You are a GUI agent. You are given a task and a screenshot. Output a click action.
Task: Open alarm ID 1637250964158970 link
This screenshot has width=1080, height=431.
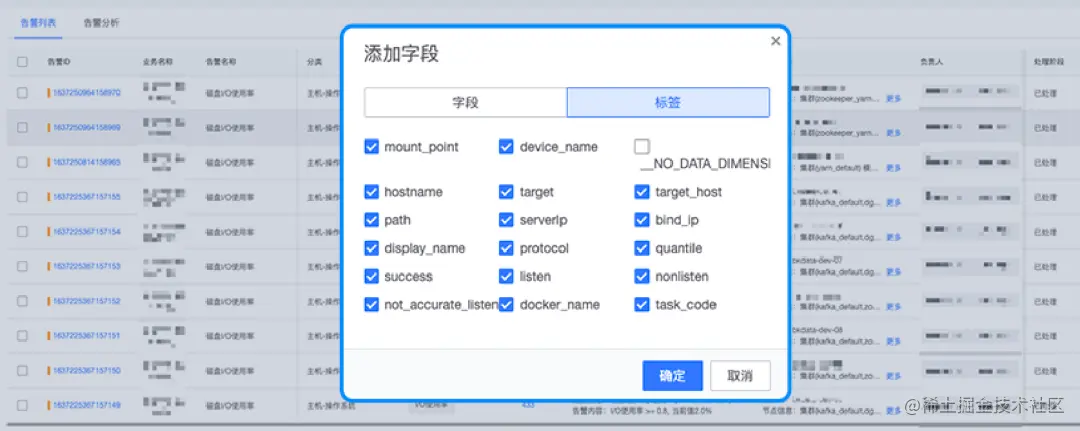pos(87,92)
